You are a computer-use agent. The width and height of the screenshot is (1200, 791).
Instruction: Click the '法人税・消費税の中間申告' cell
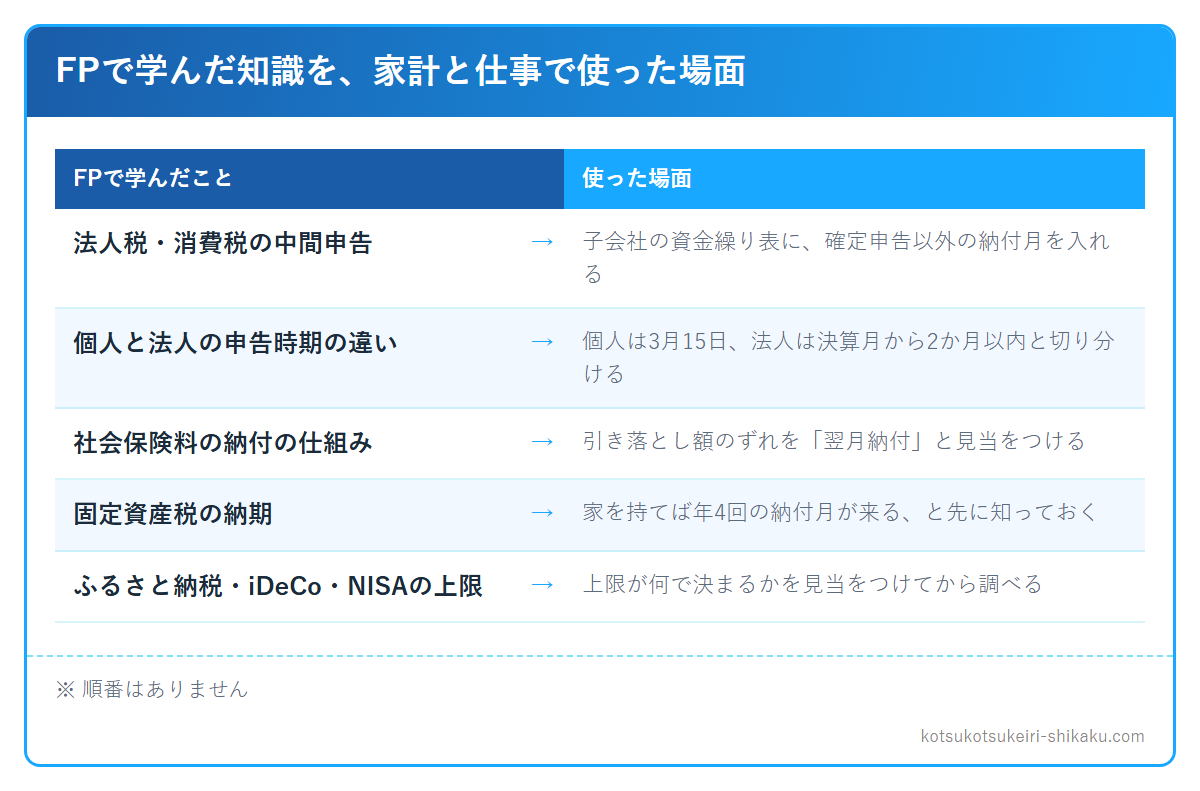click(x=223, y=243)
